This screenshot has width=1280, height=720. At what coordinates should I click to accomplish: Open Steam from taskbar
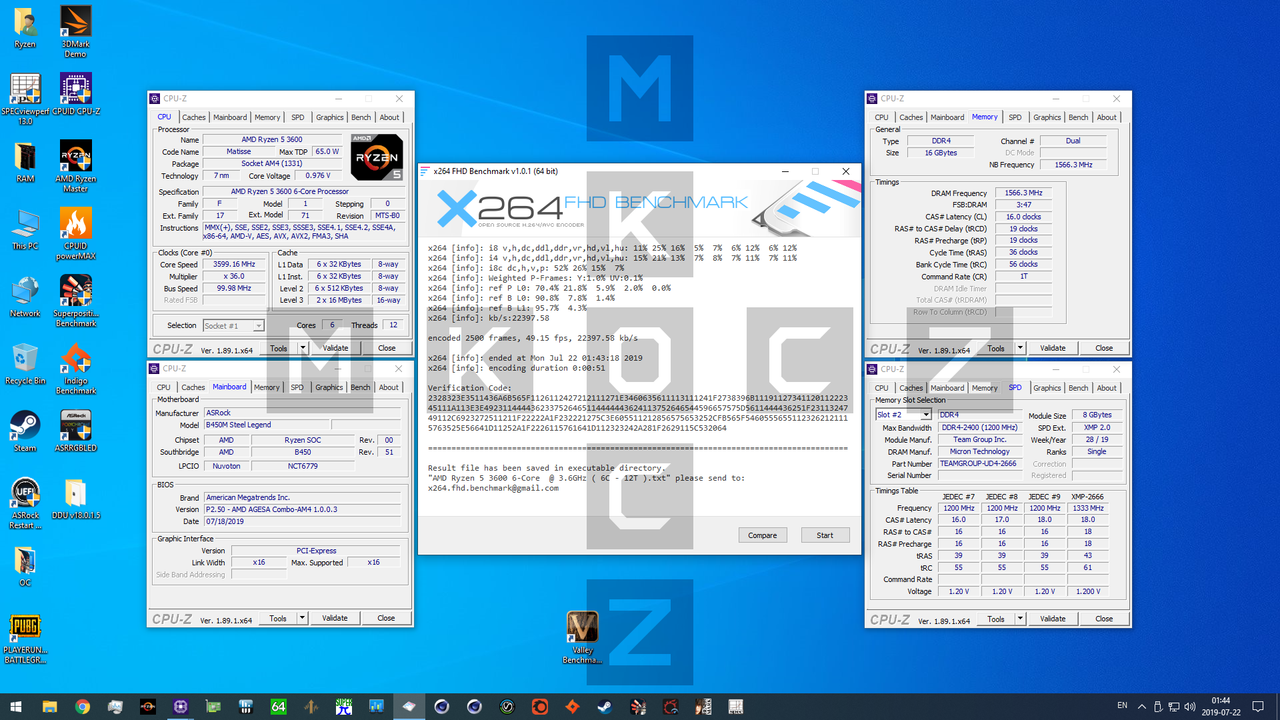click(605, 706)
